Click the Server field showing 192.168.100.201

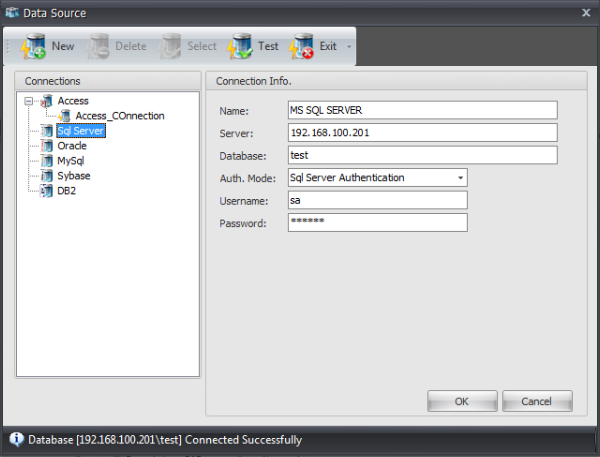tap(422, 133)
